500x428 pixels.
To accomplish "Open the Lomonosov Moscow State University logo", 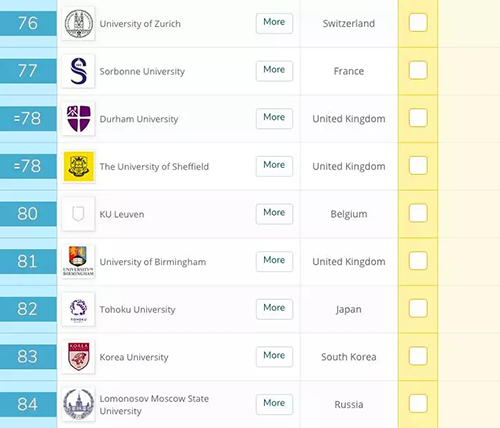I will [x=78, y=404].
